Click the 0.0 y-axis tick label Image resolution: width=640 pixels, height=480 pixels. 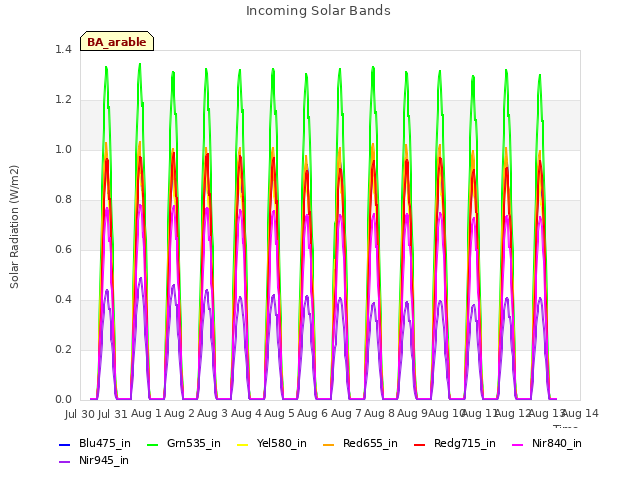[x=63, y=400]
